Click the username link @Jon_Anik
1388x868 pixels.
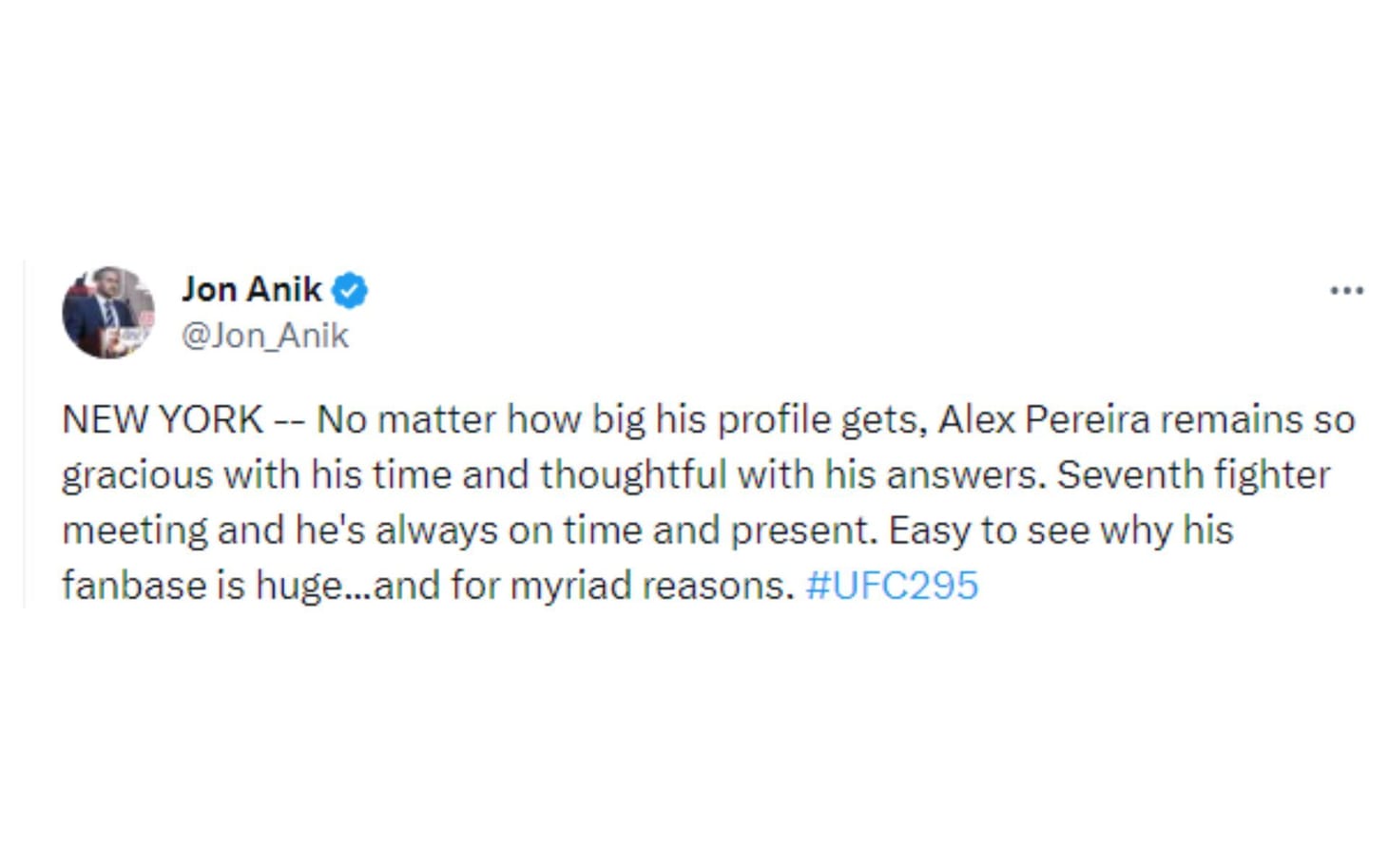tap(263, 335)
